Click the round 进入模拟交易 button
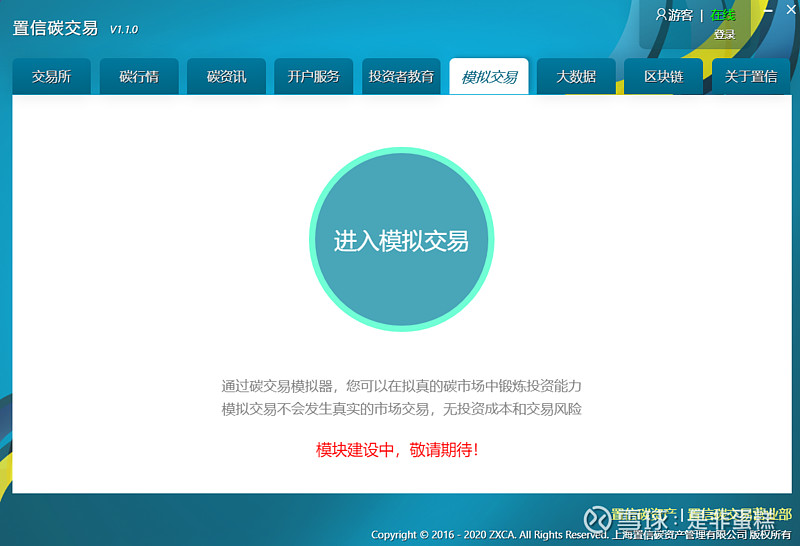 [x=402, y=239]
